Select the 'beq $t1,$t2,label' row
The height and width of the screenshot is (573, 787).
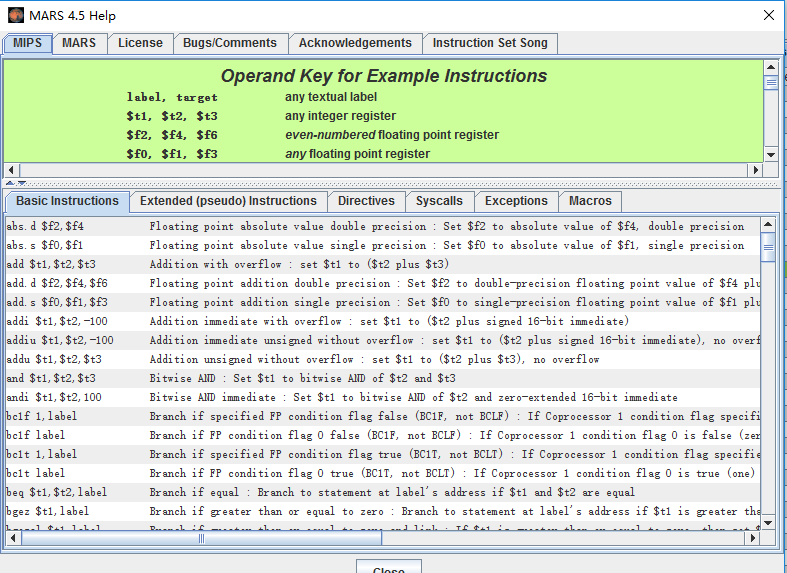382,493
